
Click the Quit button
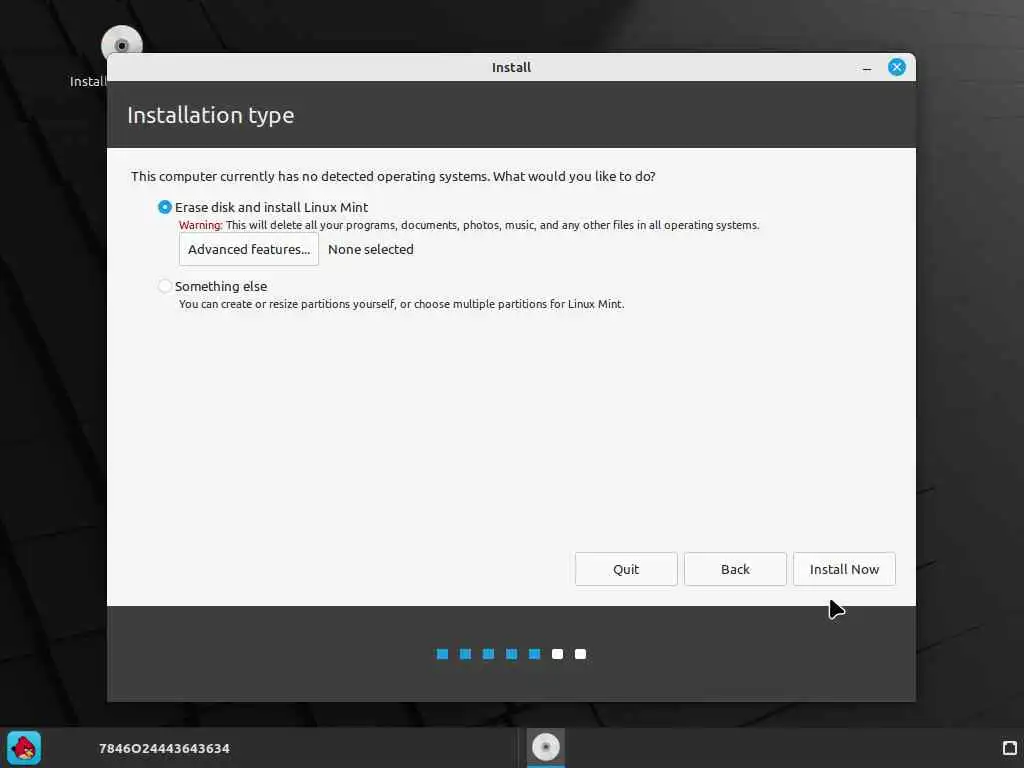click(626, 569)
